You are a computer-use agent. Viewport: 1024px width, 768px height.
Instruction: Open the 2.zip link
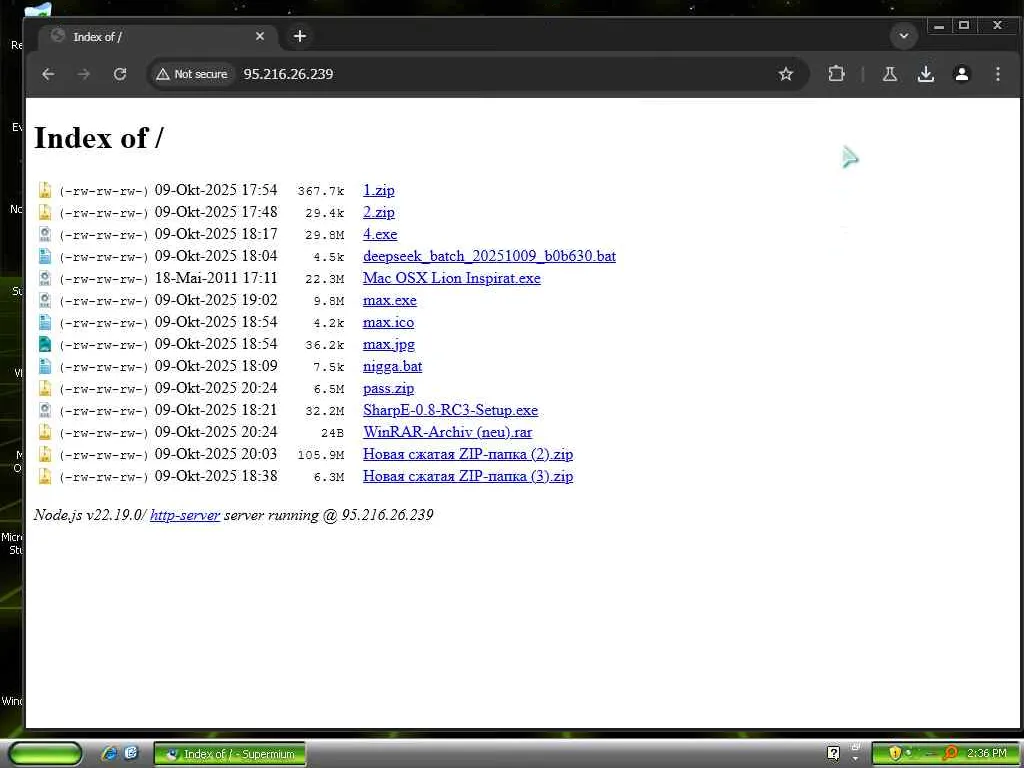pos(379,212)
